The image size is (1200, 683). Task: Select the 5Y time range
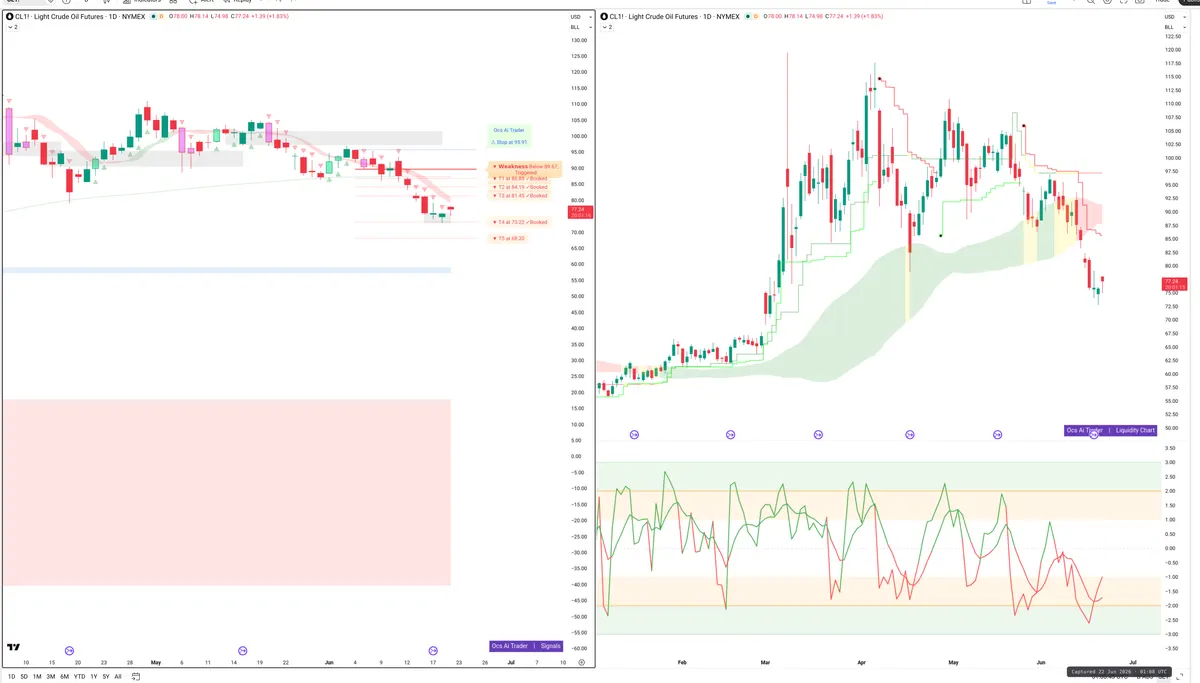[106, 677]
